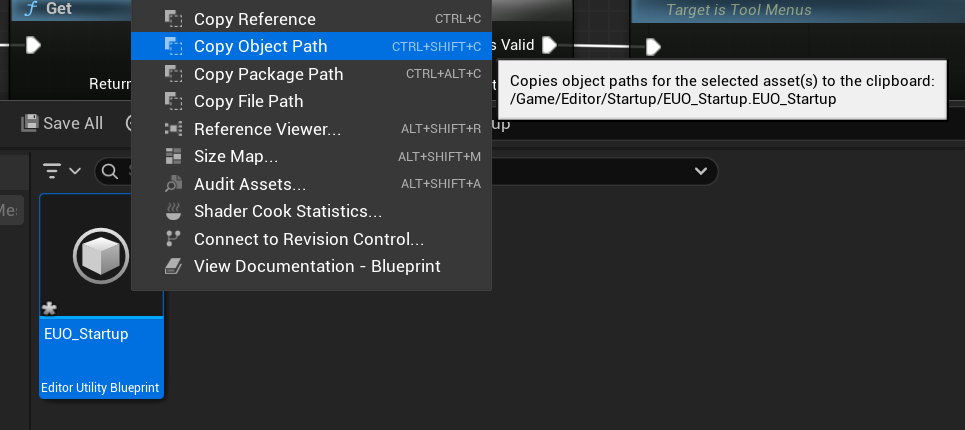Image resolution: width=965 pixels, height=430 pixels.
Task: Click the revision control branch icon
Action: (x=174, y=239)
